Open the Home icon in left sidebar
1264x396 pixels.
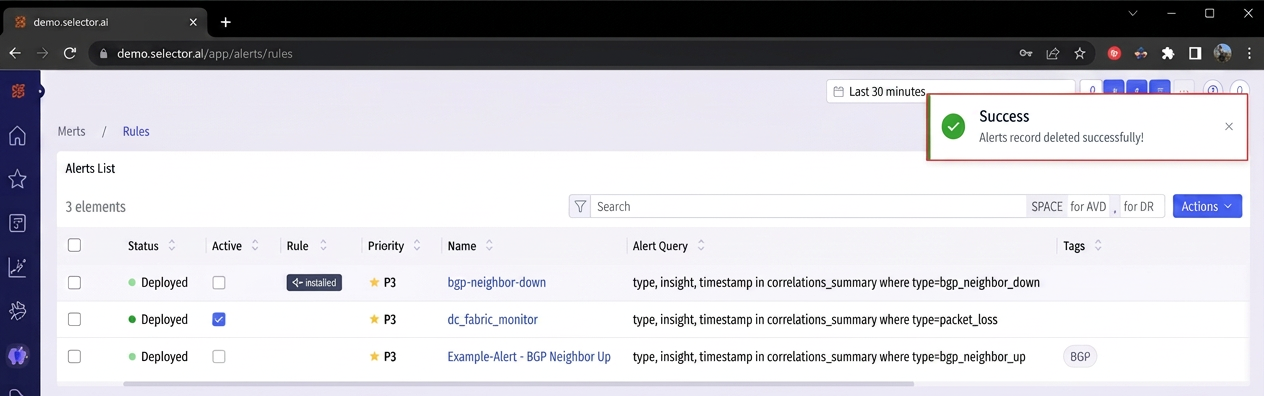(x=17, y=136)
